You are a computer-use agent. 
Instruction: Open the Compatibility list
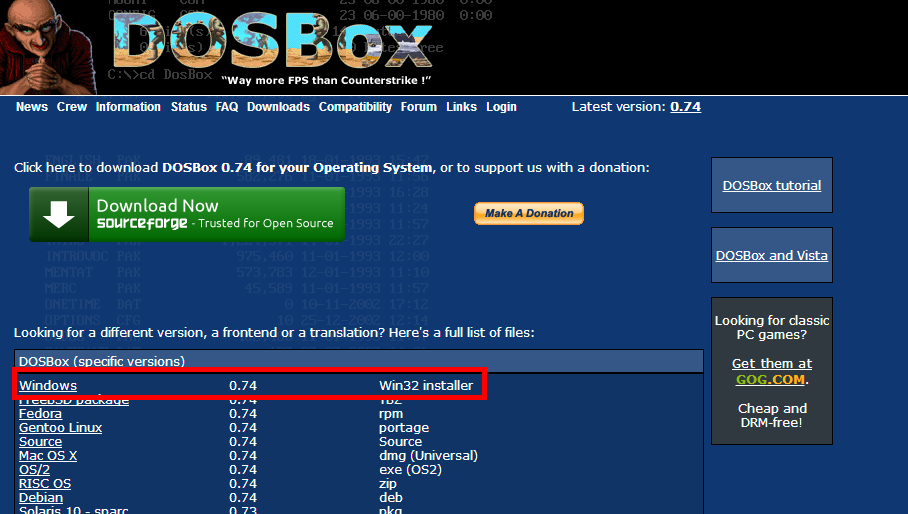click(356, 107)
